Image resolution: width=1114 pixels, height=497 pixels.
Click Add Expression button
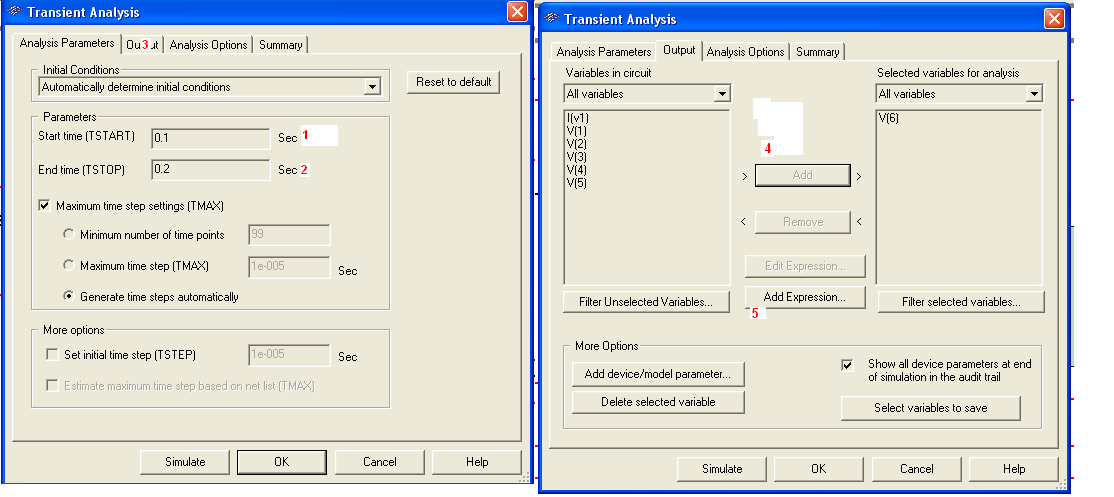pos(805,297)
